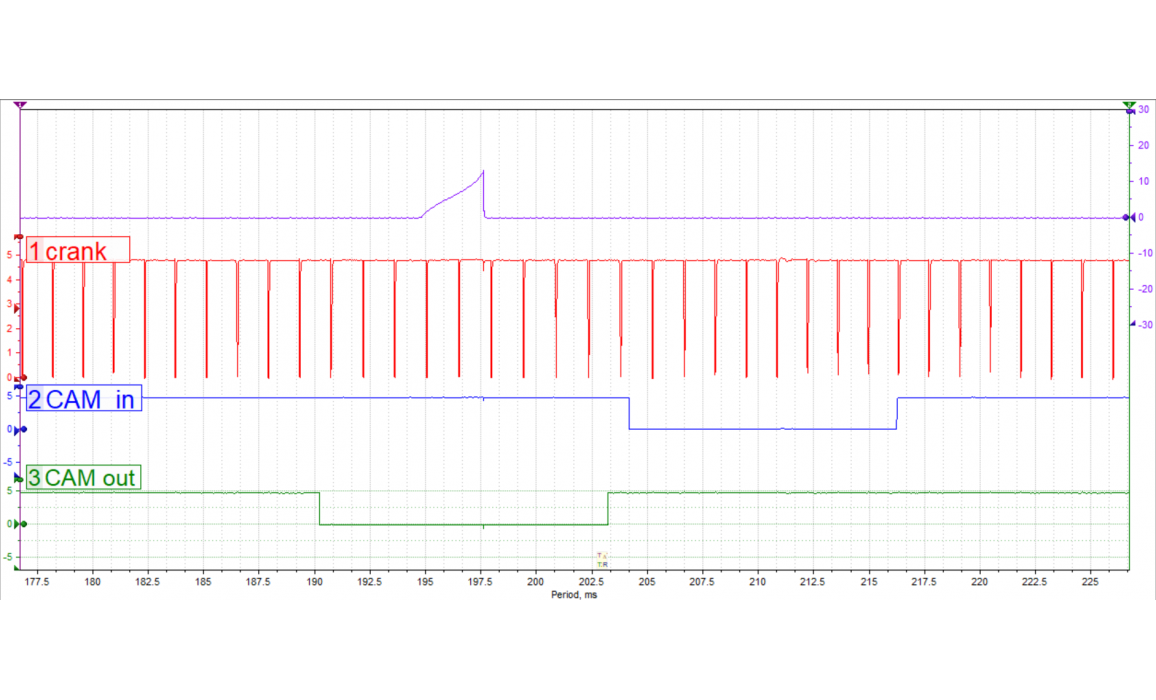
Task: Click the purple triangle marker near -30 on right axis
Action: coord(1131,324)
